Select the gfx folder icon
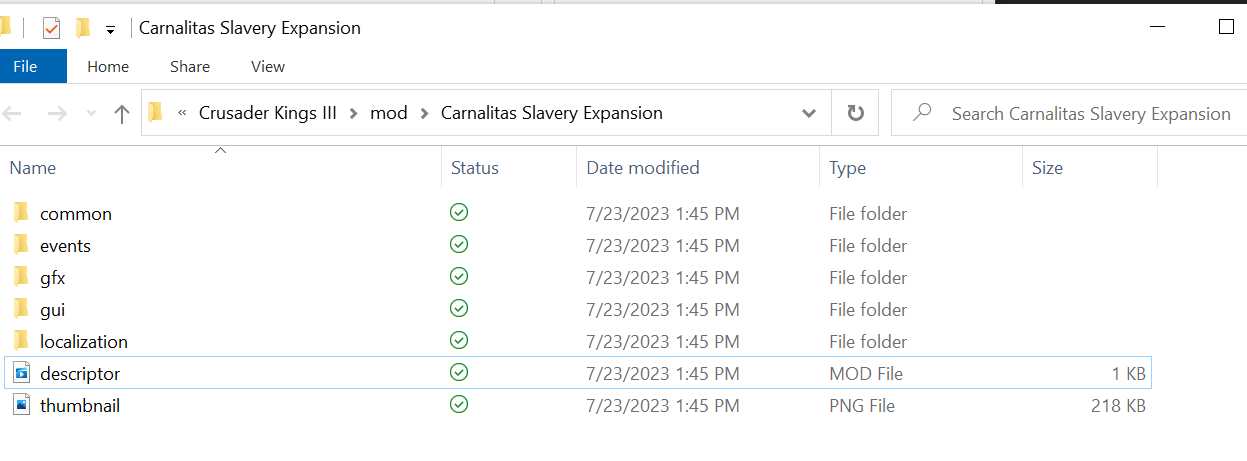 pos(21,277)
